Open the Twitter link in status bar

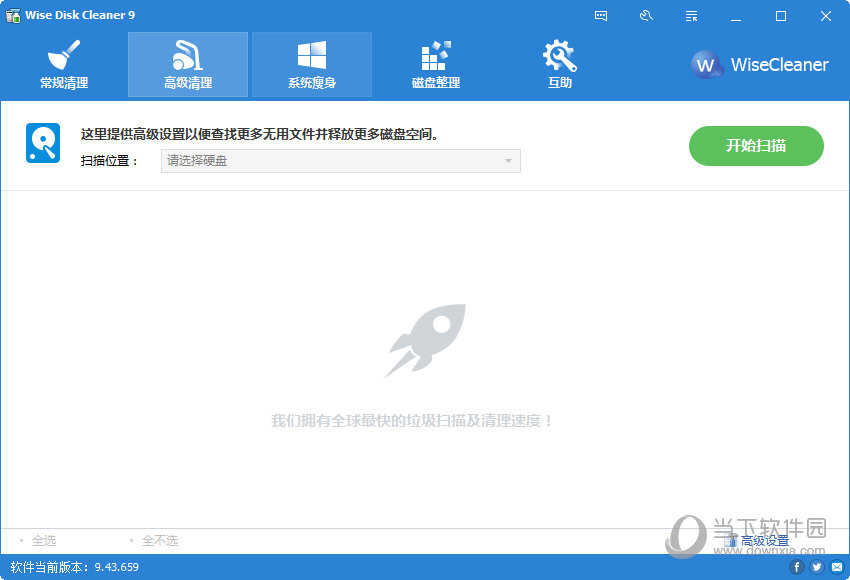pos(817,567)
